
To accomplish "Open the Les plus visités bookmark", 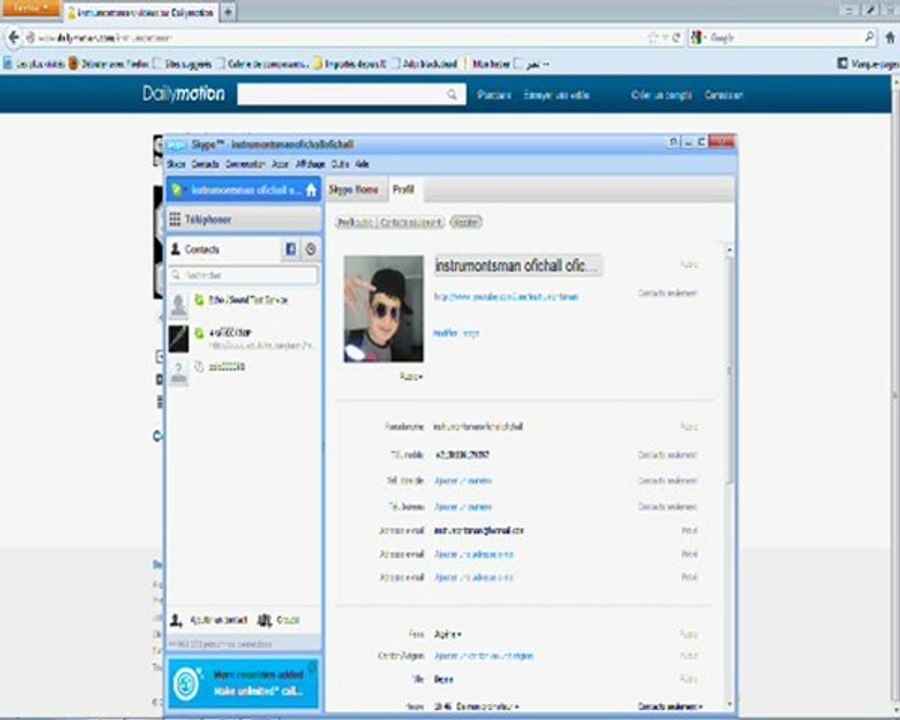I will pos(34,64).
